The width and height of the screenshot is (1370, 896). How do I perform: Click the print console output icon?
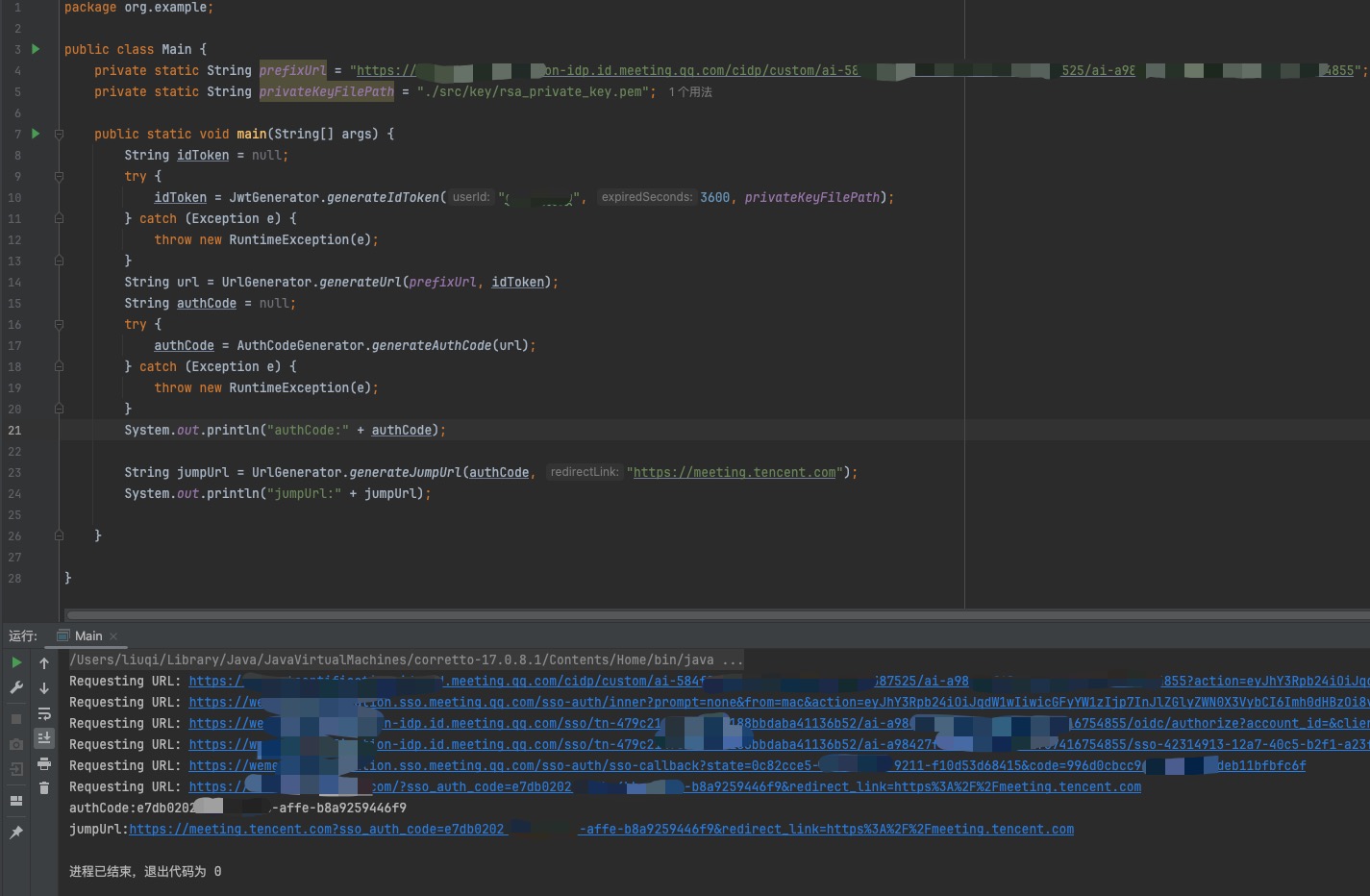(44, 763)
